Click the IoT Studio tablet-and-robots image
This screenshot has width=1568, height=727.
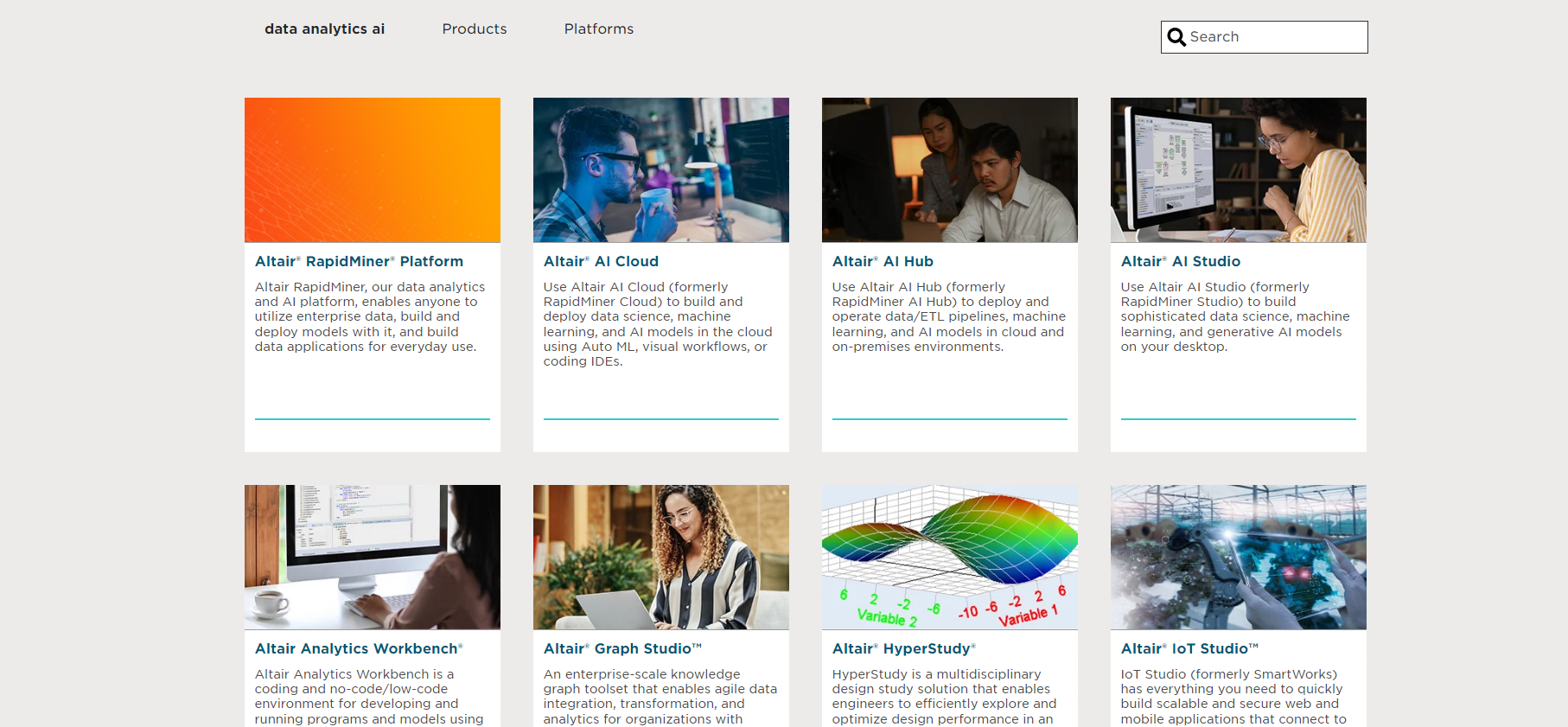(x=1239, y=558)
